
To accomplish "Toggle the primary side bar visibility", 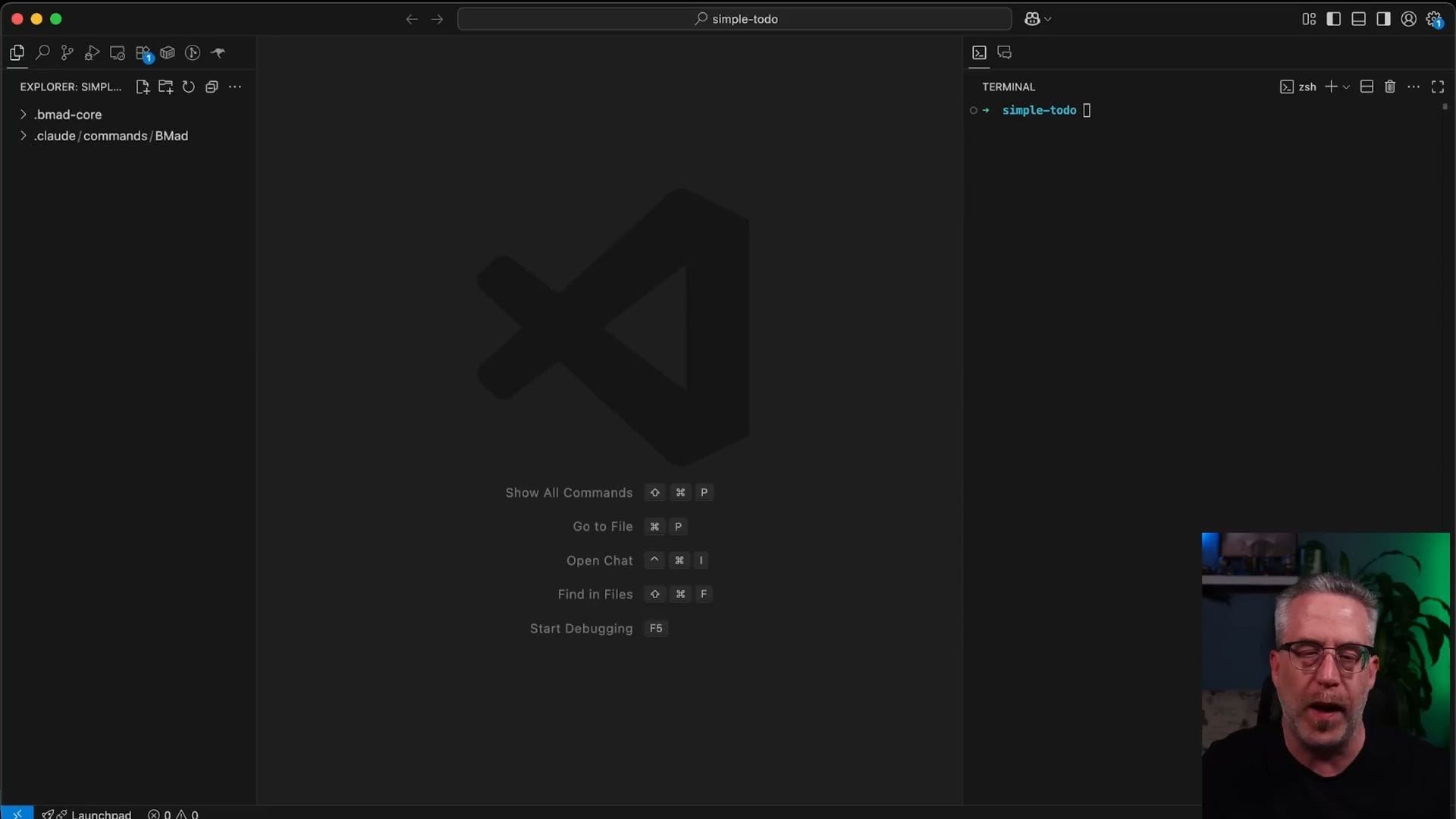I will click(x=1334, y=19).
